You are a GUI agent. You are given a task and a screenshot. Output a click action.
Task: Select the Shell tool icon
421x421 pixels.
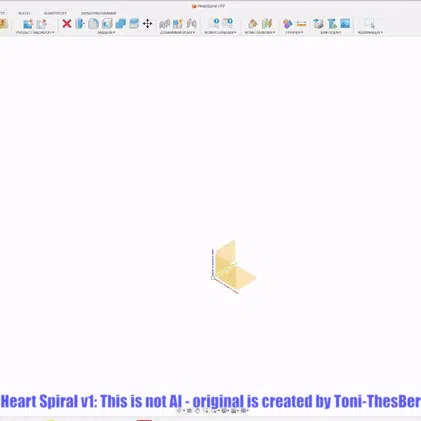[107, 24]
